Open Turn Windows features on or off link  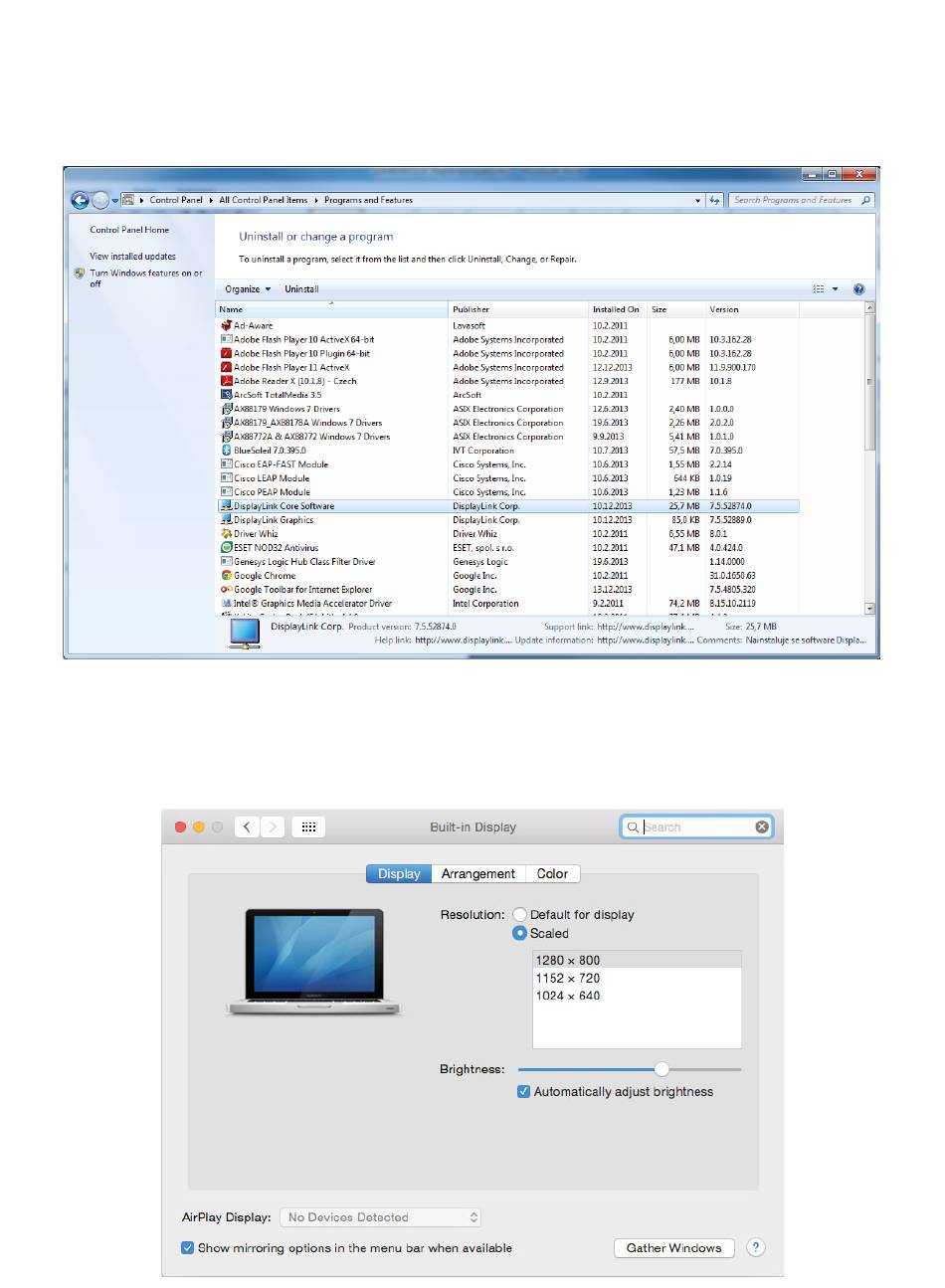tap(145, 278)
